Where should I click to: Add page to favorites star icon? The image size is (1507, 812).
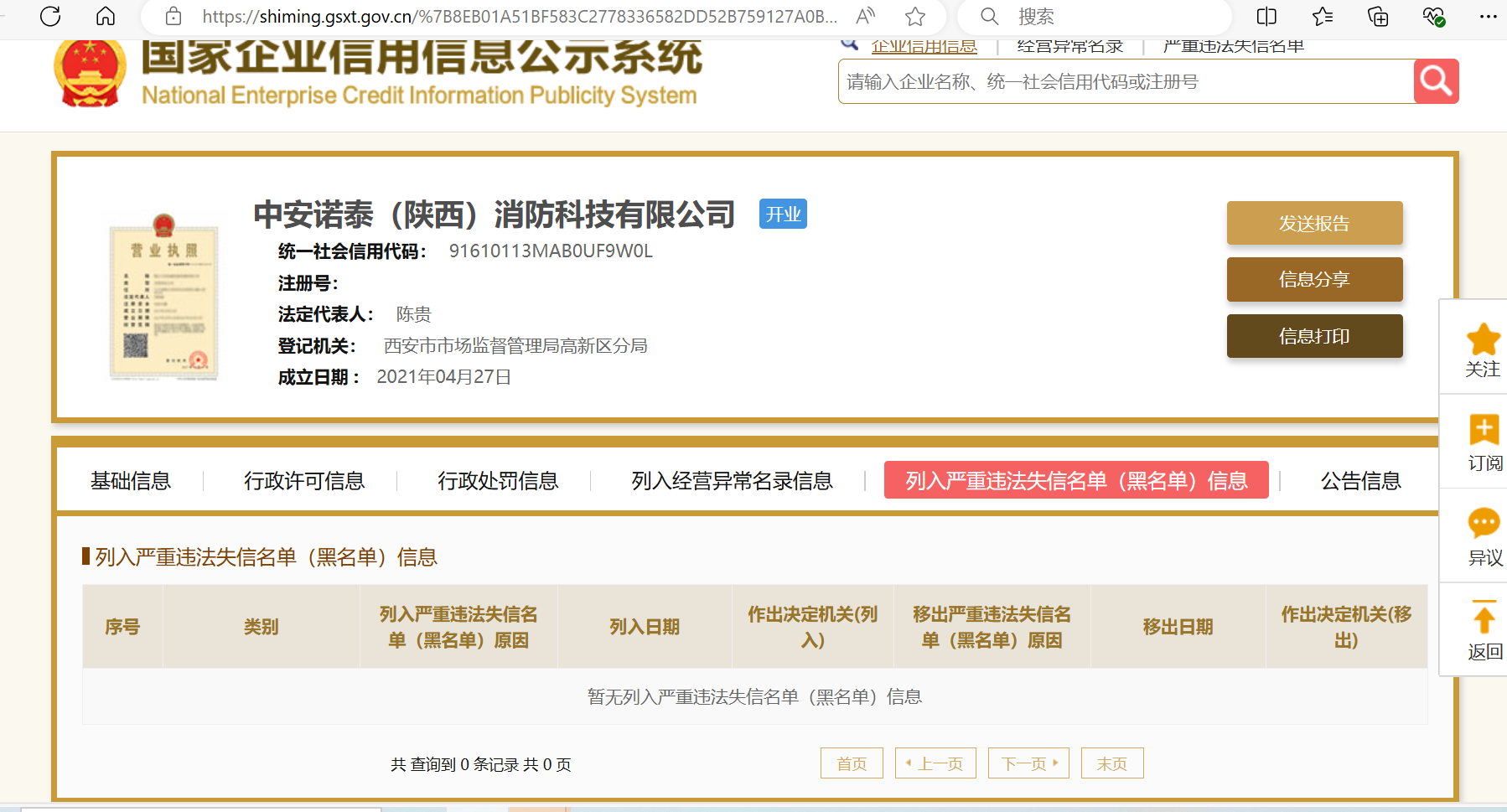click(x=915, y=16)
